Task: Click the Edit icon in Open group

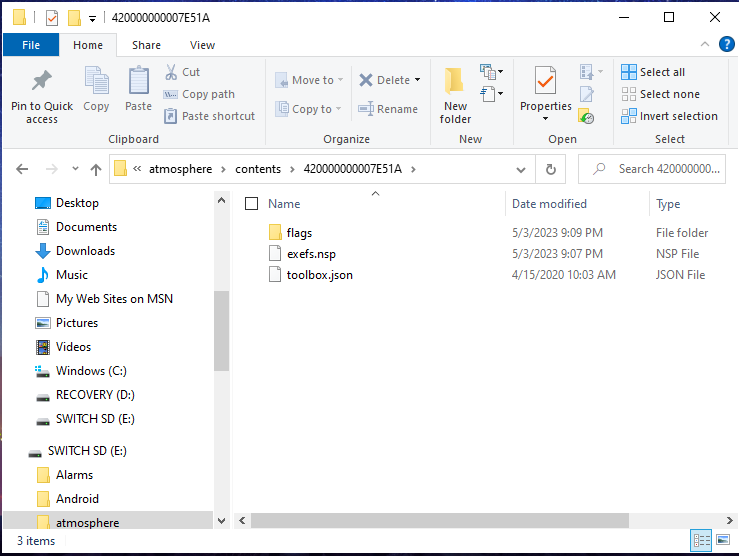Action: (586, 94)
